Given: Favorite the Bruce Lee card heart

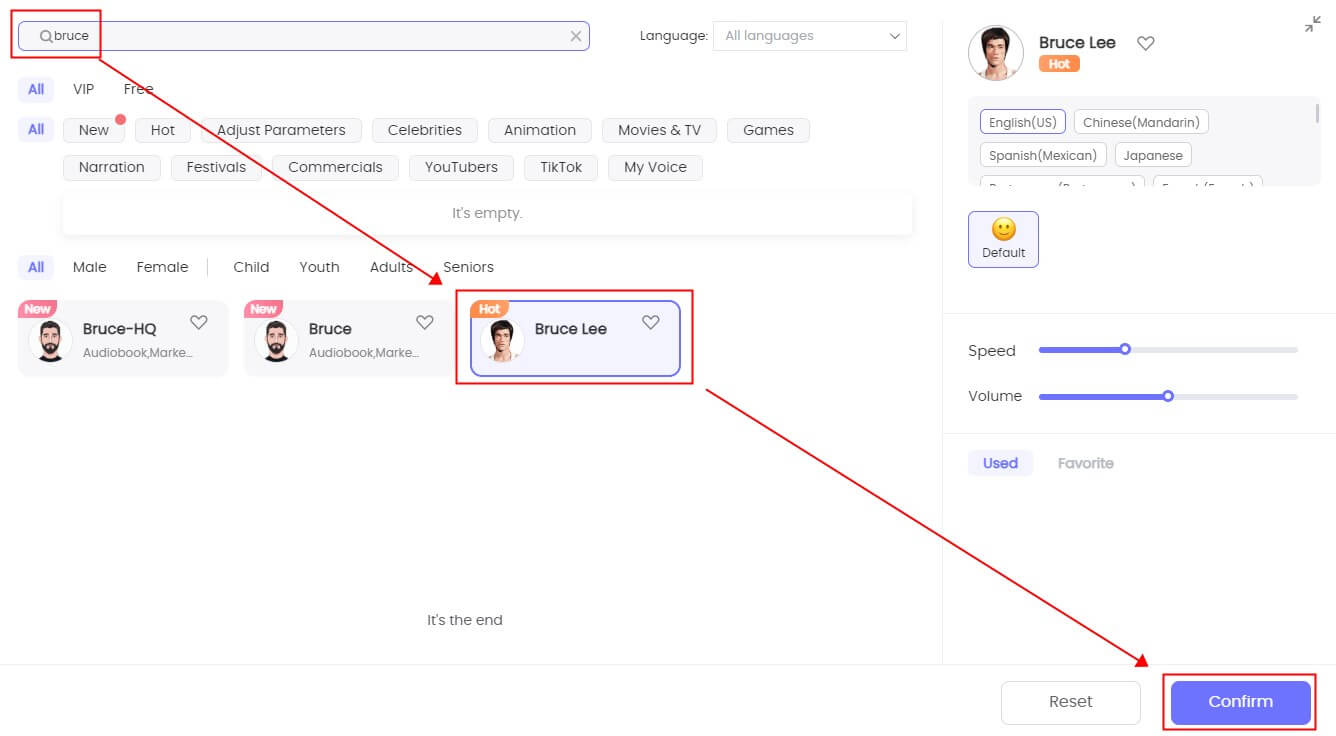Looking at the screenshot, I should [651, 322].
